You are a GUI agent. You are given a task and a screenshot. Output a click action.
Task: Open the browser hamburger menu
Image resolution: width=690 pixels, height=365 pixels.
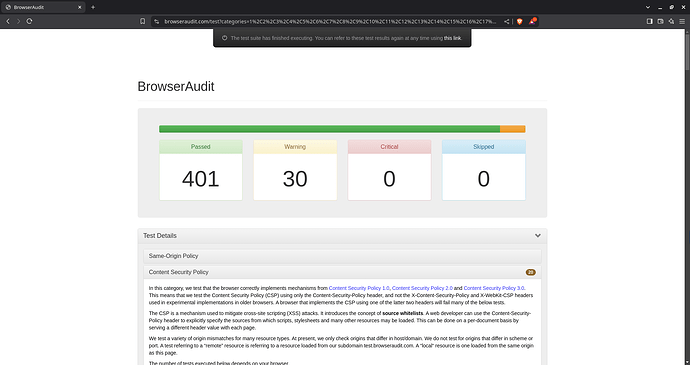[x=682, y=21]
